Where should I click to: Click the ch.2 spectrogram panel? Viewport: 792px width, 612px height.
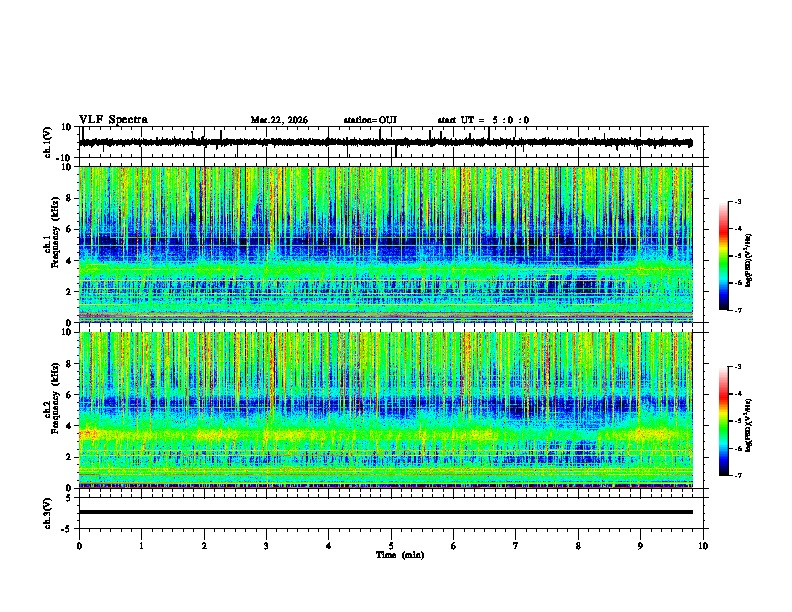point(385,410)
